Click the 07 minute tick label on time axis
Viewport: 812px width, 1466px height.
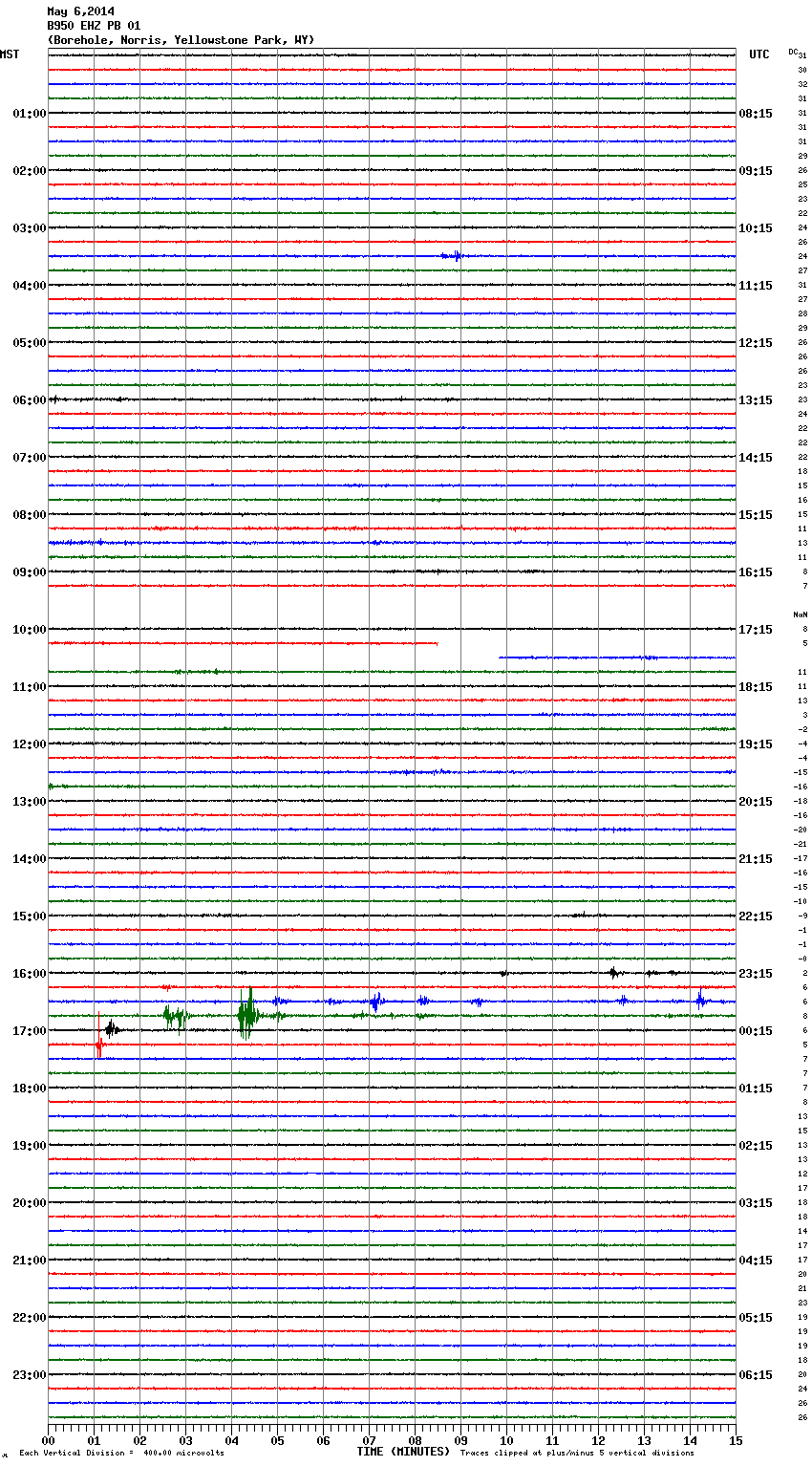[x=369, y=1440]
